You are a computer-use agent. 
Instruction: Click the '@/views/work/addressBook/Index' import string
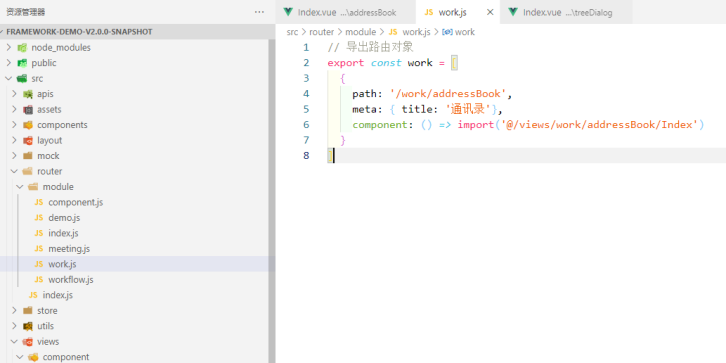click(x=599, y=125)
